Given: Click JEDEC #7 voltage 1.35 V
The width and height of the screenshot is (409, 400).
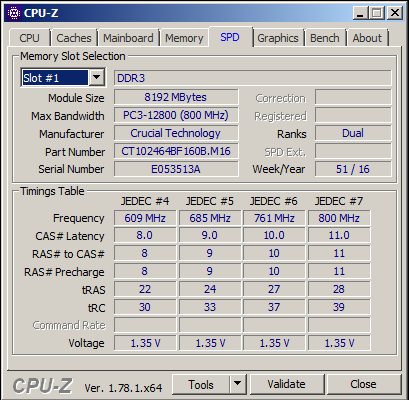Looking at the screenshot, I should coord(339,343).
